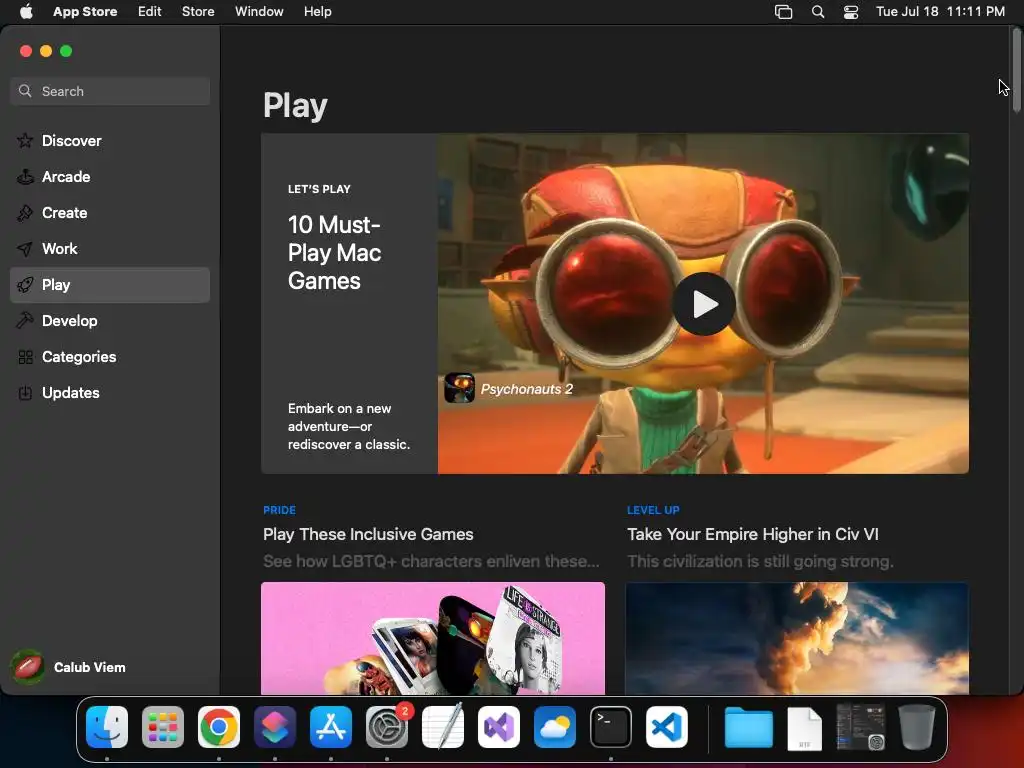1024x768 pixels.
Task: Open Visual Studio purple icon in Dock
Action: (499, 727)
